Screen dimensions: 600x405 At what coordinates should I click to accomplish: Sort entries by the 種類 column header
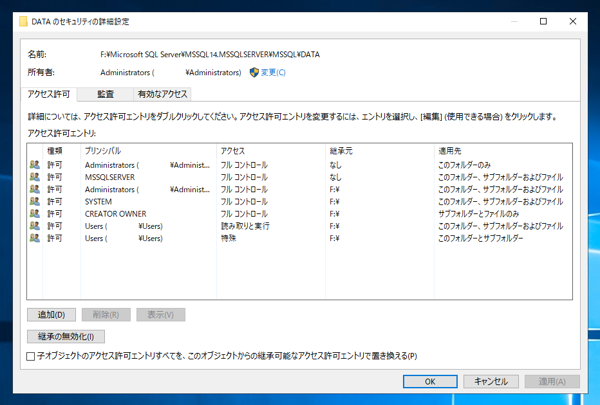(62, 151)
